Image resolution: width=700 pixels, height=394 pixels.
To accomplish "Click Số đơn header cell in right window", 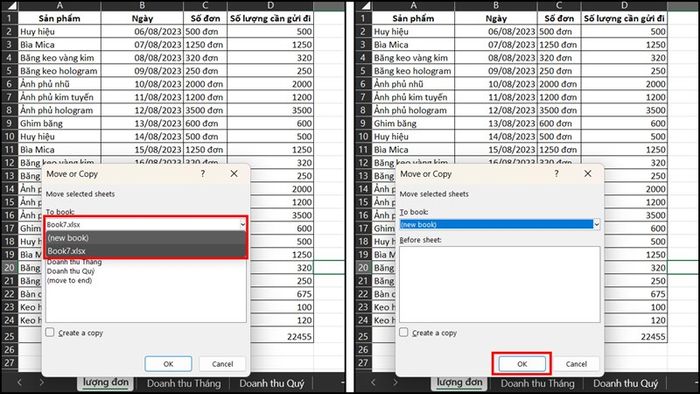I will point(559,18).
